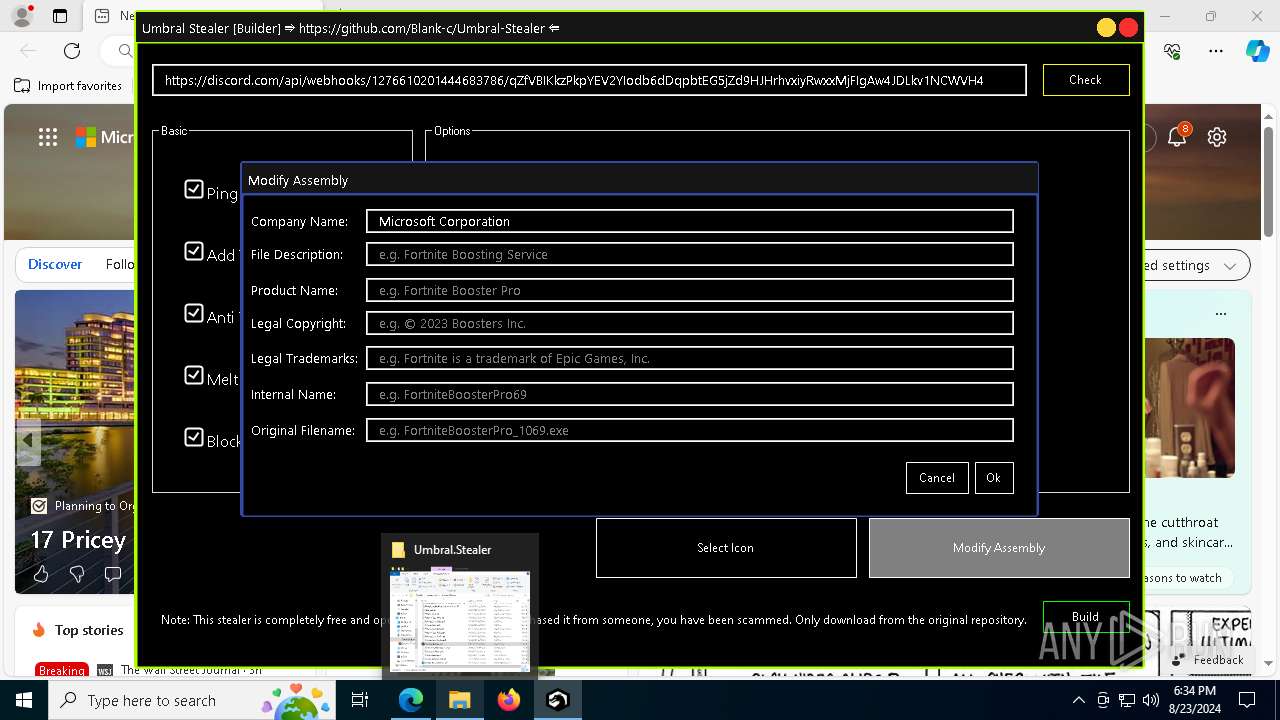Edit the Company Name field
The height and width of the screenshot is (720, 1280).
pos(690,221)
